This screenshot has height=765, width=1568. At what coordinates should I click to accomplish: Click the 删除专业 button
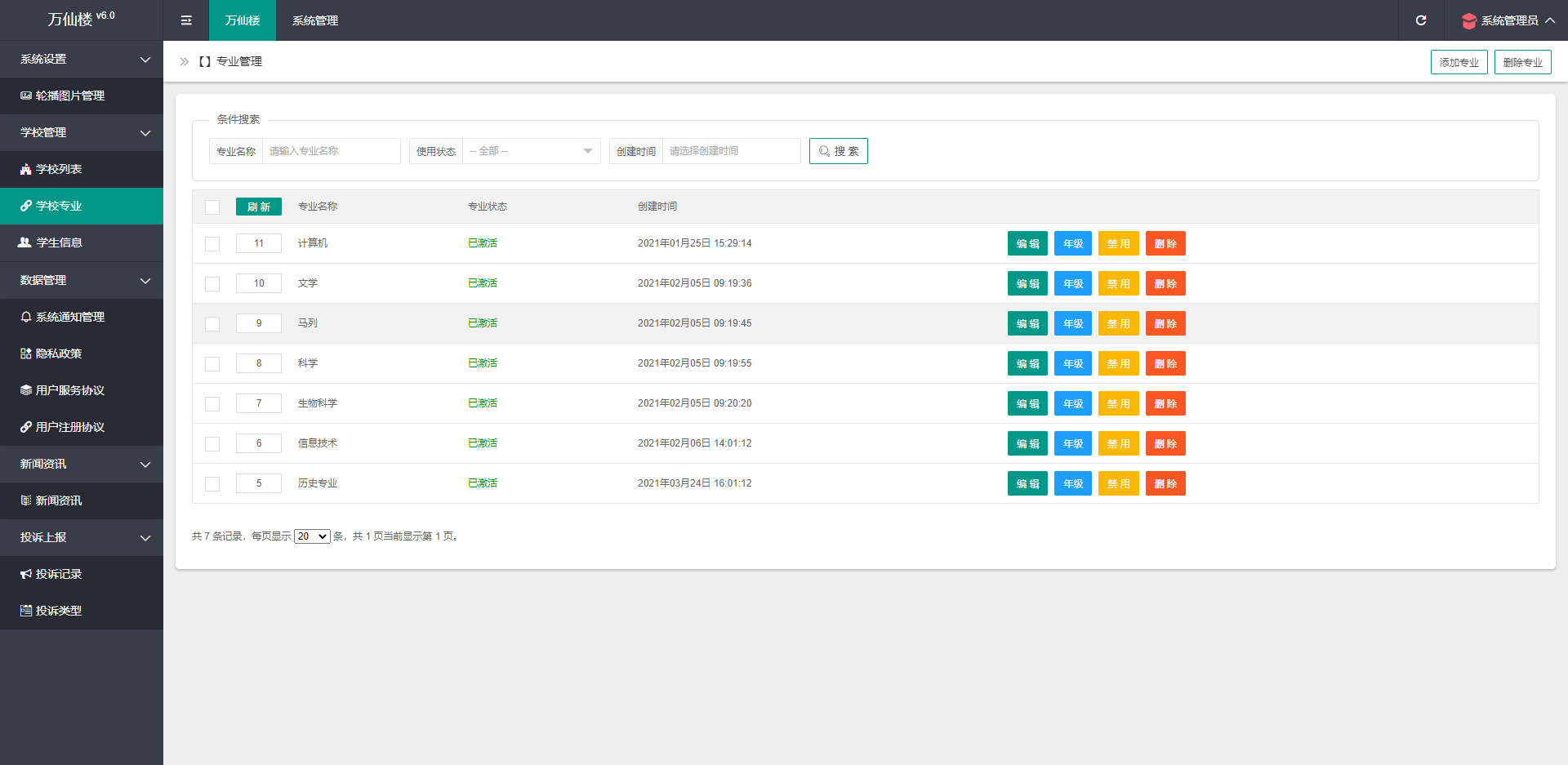pos(1523,62)
